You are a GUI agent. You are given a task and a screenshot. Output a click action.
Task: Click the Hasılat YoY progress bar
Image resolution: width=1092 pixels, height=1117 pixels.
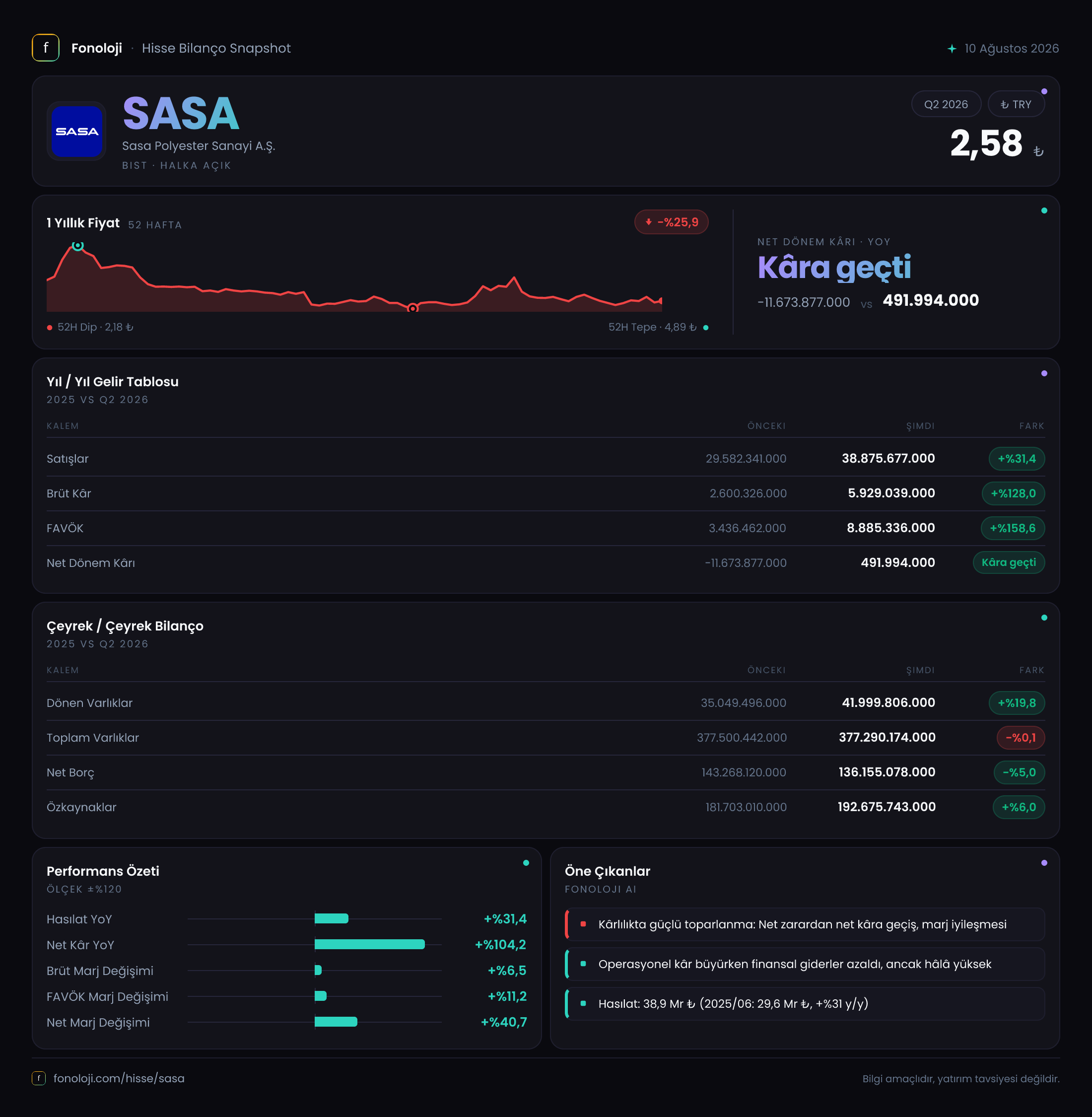332,918
